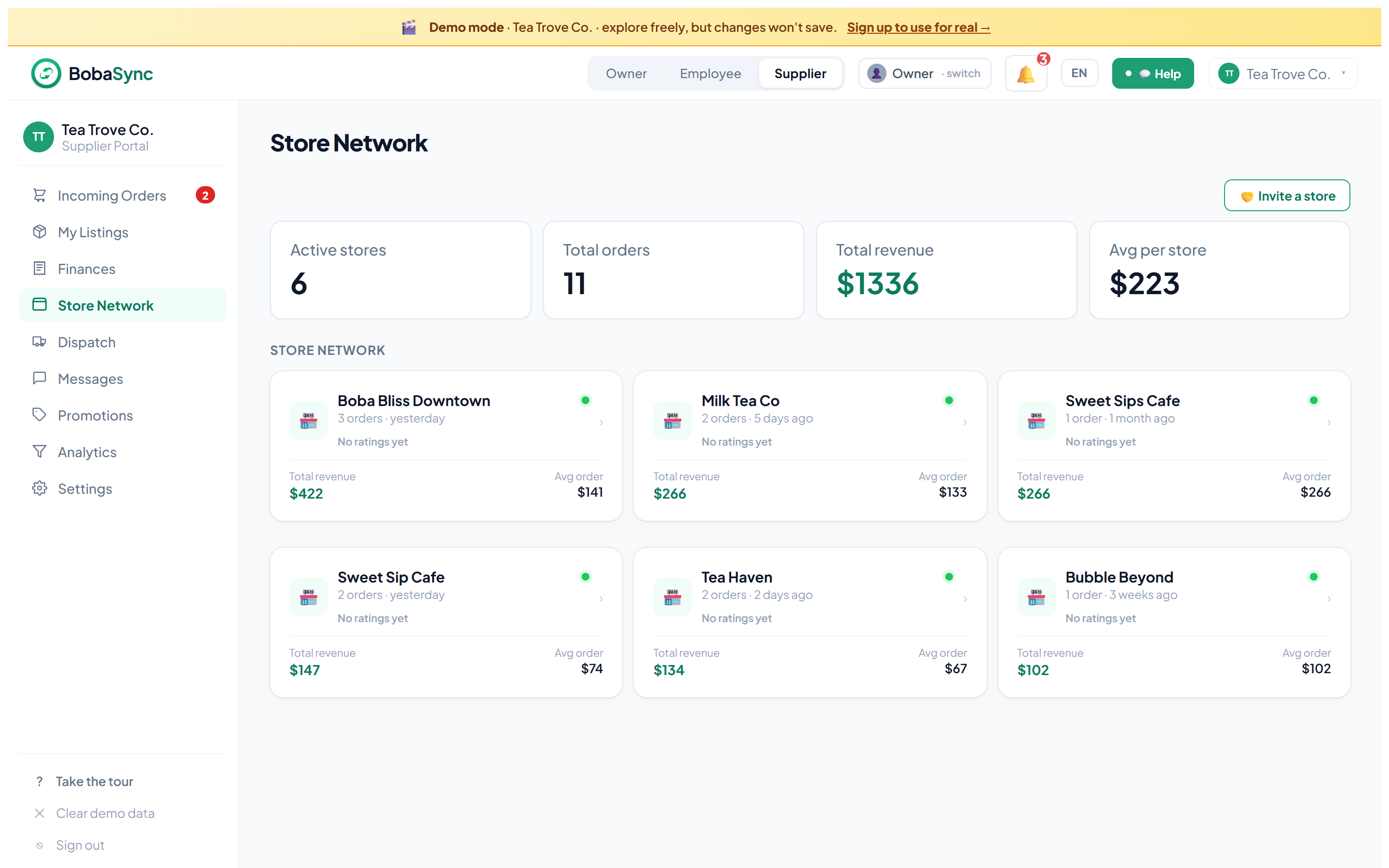This screenshot has height=868, width=1389.
Task: Click the Tea Trove Co. sidebar avatar
Action: point(39,137)
